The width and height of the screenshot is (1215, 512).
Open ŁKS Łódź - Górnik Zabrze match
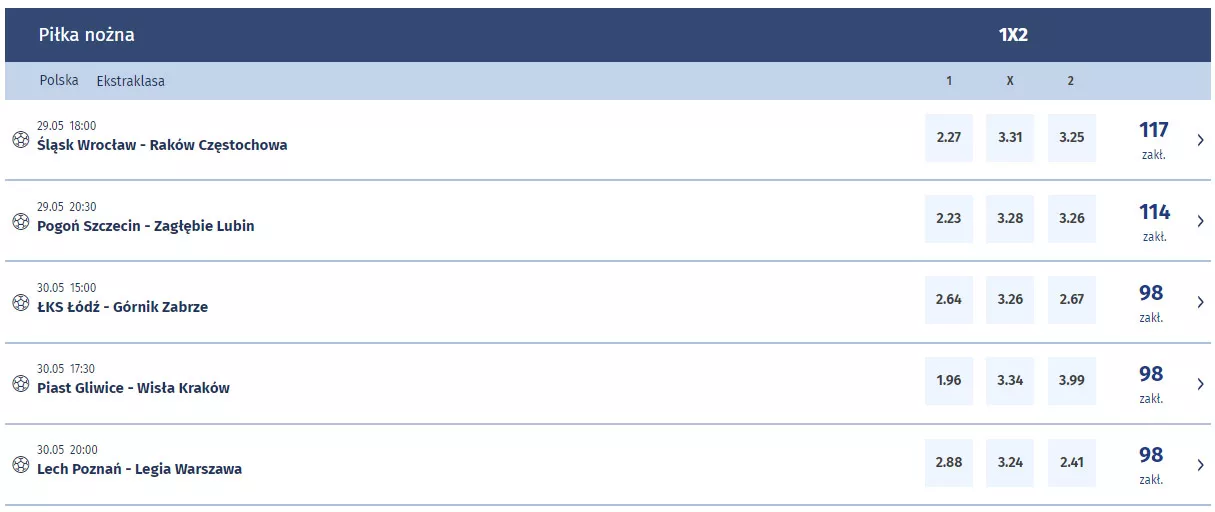[x=122, y=307]
